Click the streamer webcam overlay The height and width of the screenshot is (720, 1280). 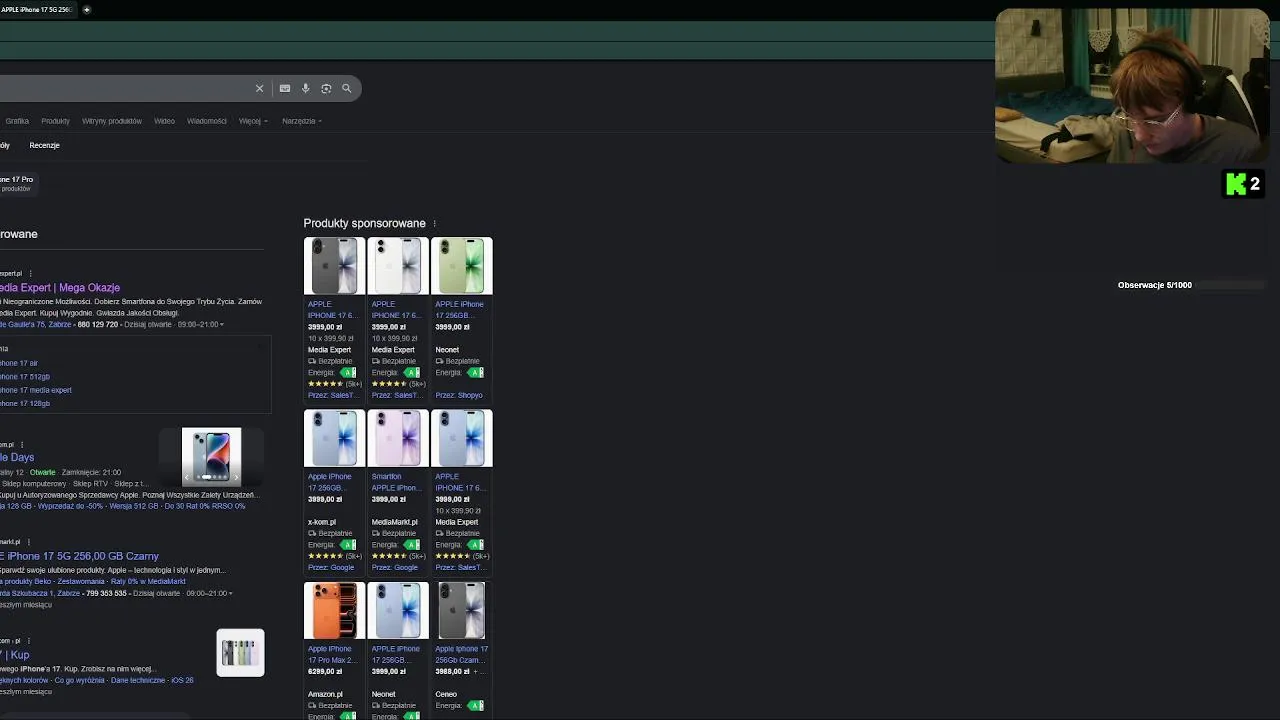tap(1132, 86)
